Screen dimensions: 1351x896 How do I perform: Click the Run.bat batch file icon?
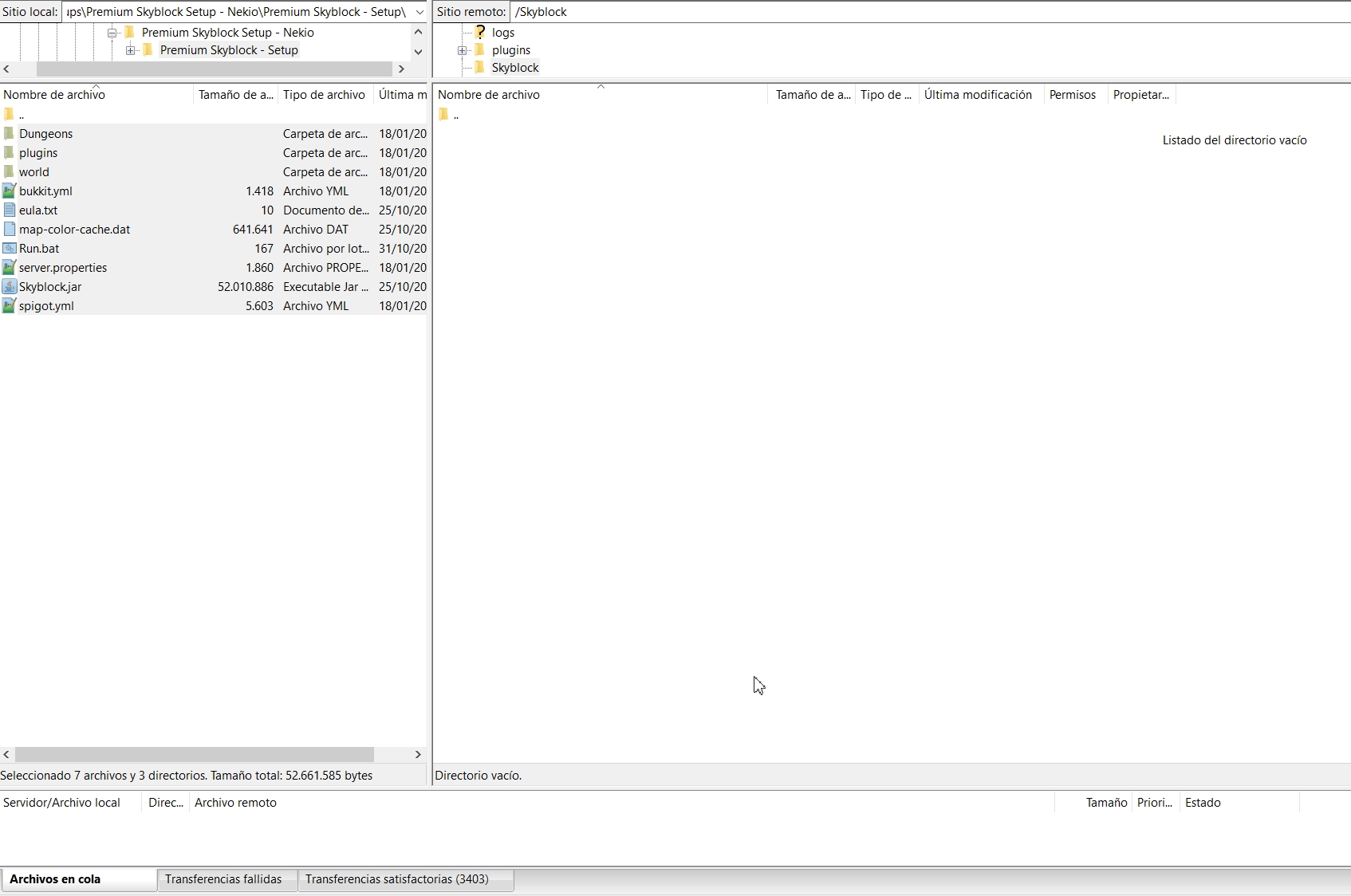[x=10, y=249]
